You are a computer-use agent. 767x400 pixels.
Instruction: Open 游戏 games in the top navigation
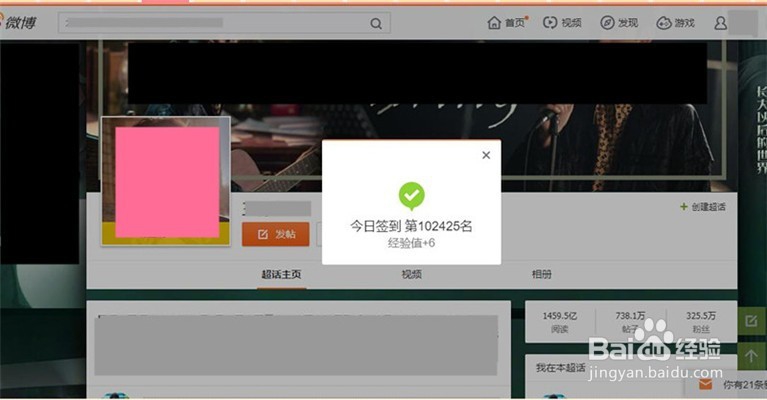point(676,22)
